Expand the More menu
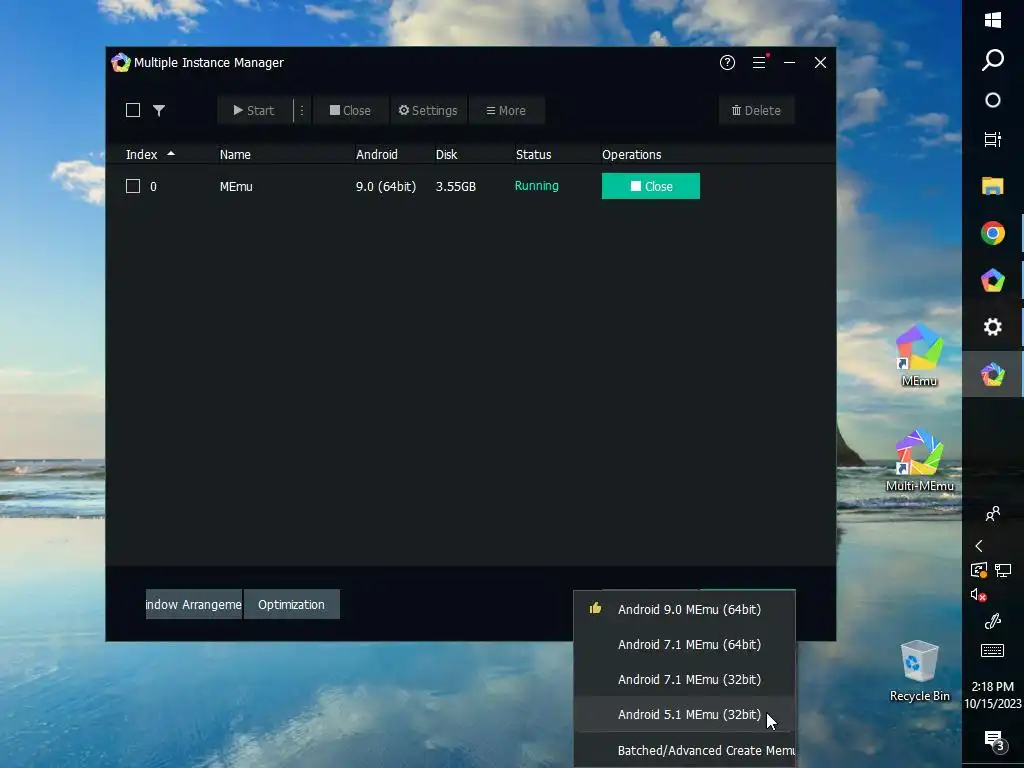The height and width of the screenshot is (768, 1024). tap(506, 110)
